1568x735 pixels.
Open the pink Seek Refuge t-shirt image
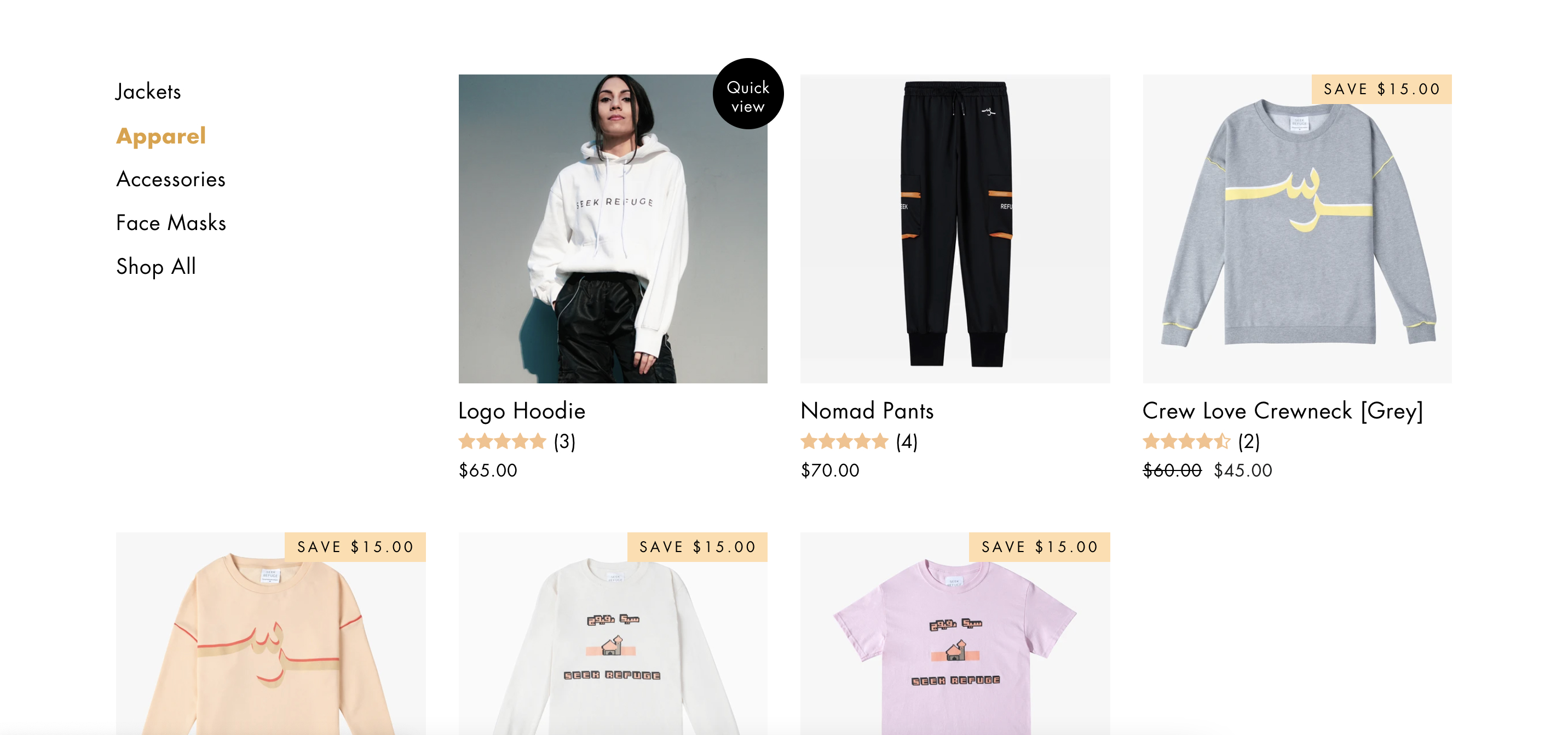point(954,634)
